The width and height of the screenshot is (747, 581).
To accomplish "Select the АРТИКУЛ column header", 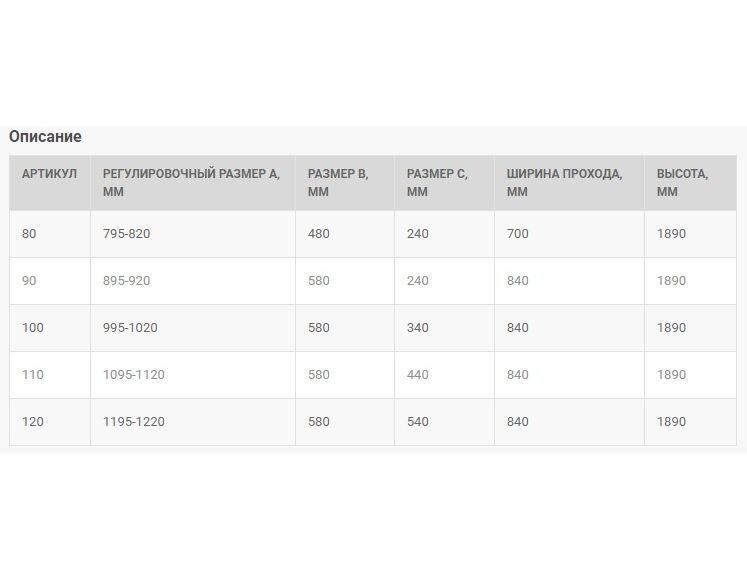I will pyautogui.click(x=50, y=183).
